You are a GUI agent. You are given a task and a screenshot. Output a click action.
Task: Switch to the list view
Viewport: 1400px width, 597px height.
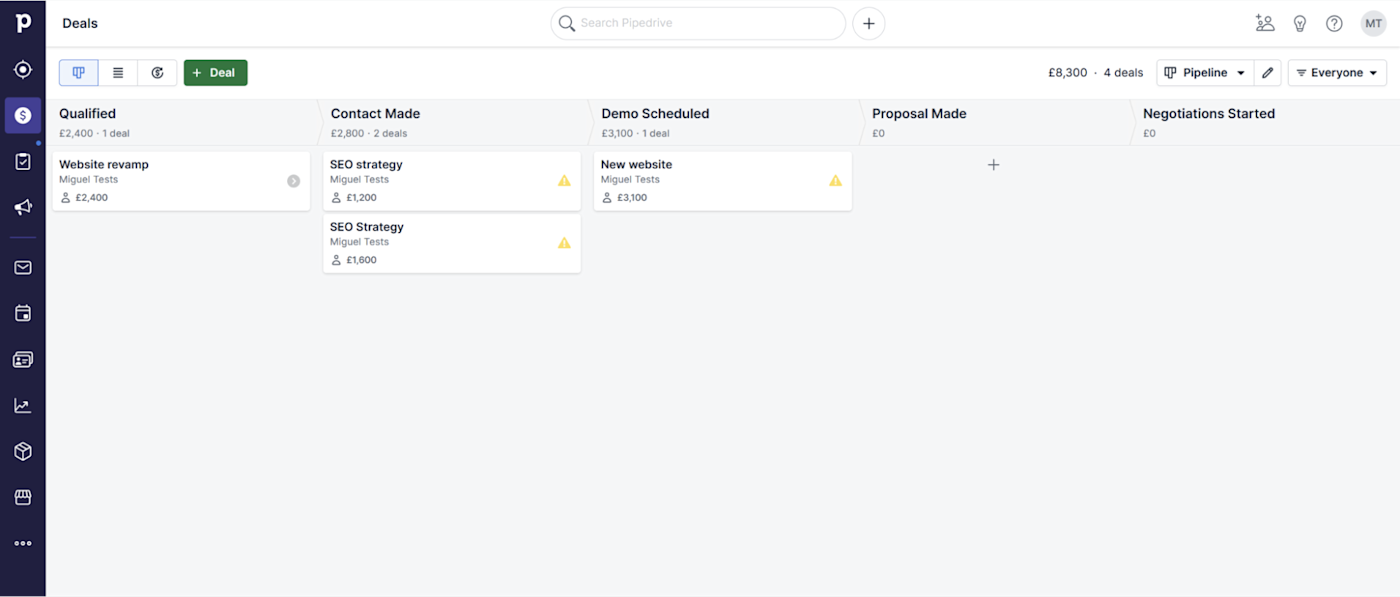pos(118,73)
